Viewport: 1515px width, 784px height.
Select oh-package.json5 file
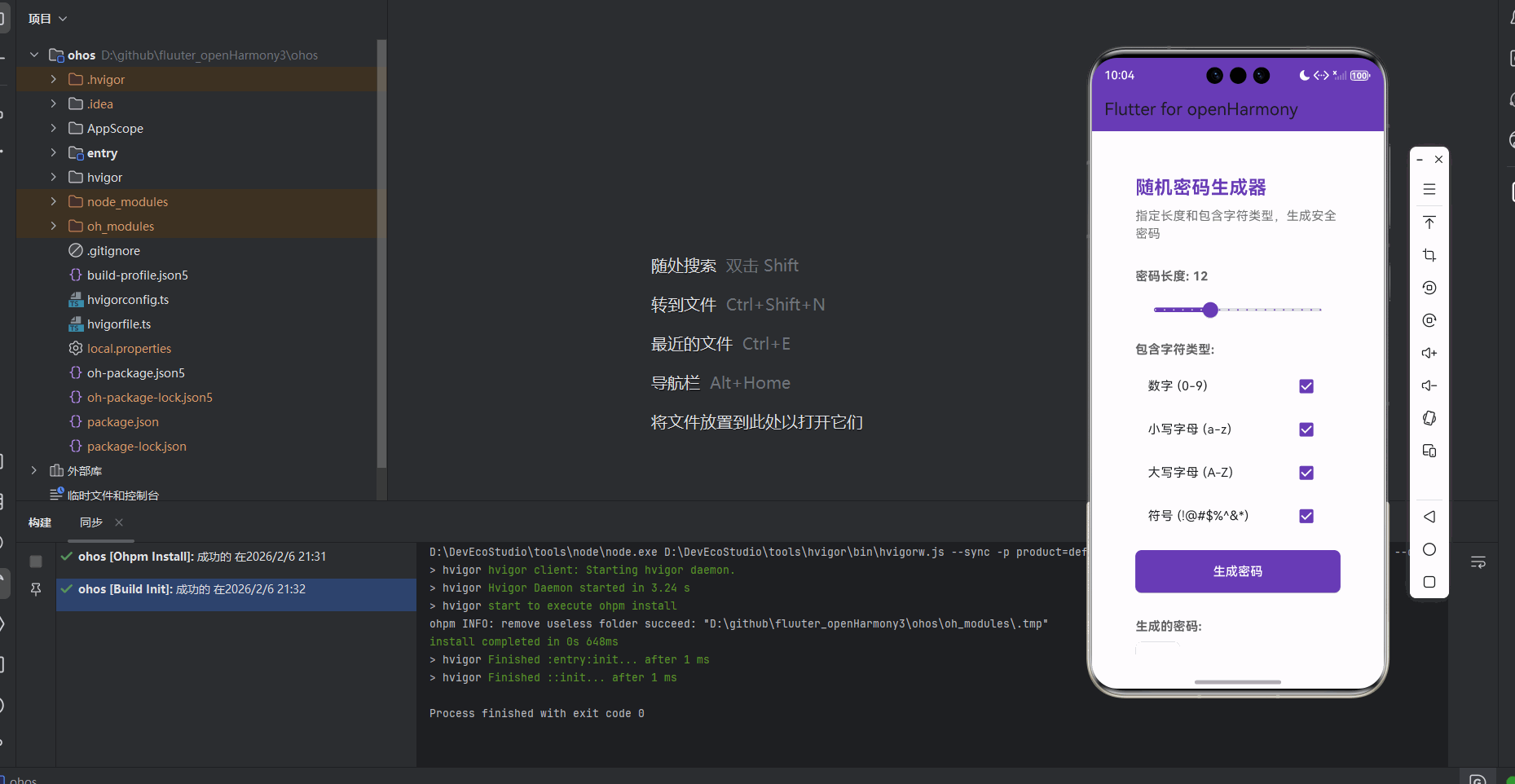pyautogui.click(x=135, y=373)
